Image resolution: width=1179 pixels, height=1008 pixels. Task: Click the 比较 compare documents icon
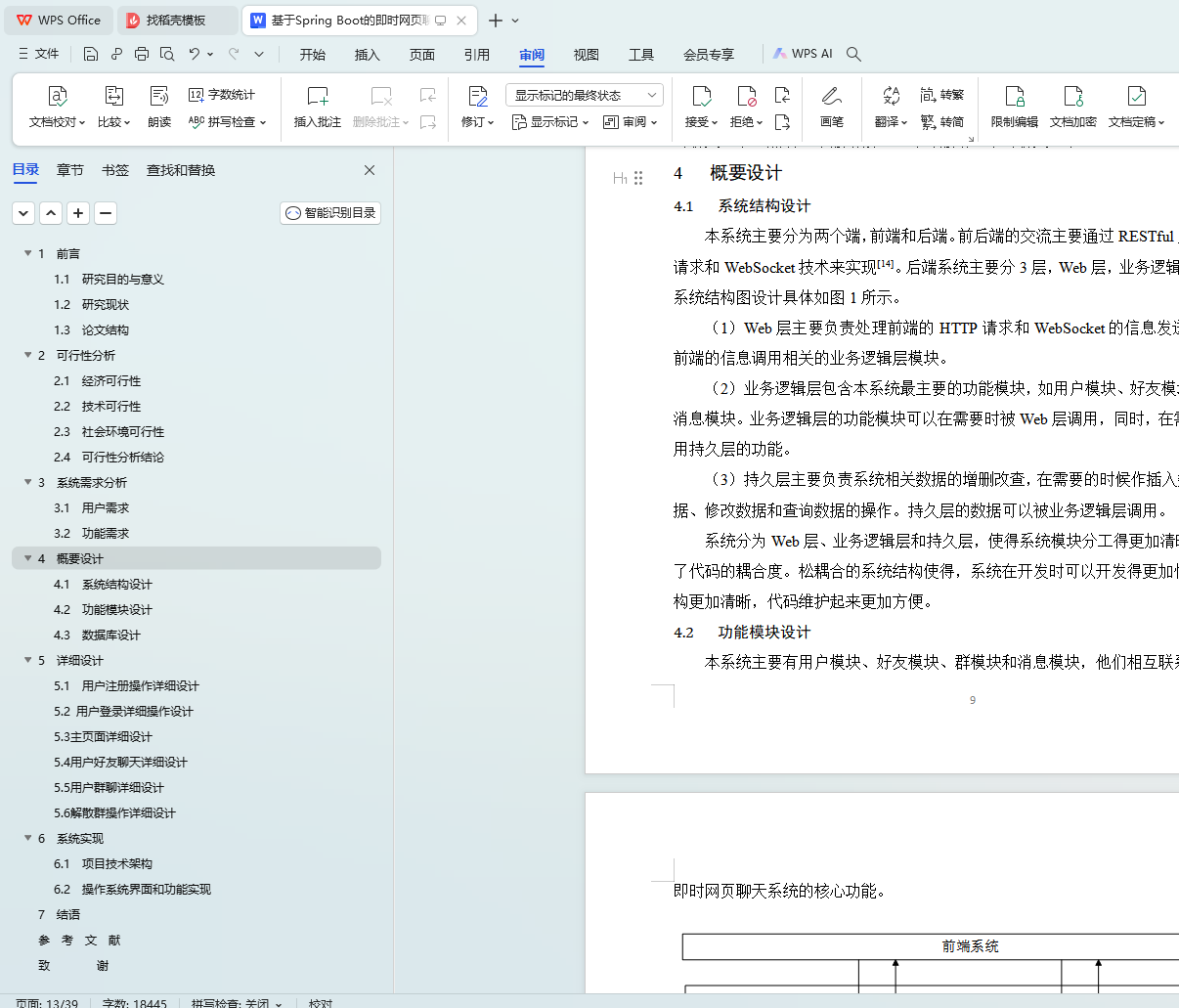(x=113, y=96)
